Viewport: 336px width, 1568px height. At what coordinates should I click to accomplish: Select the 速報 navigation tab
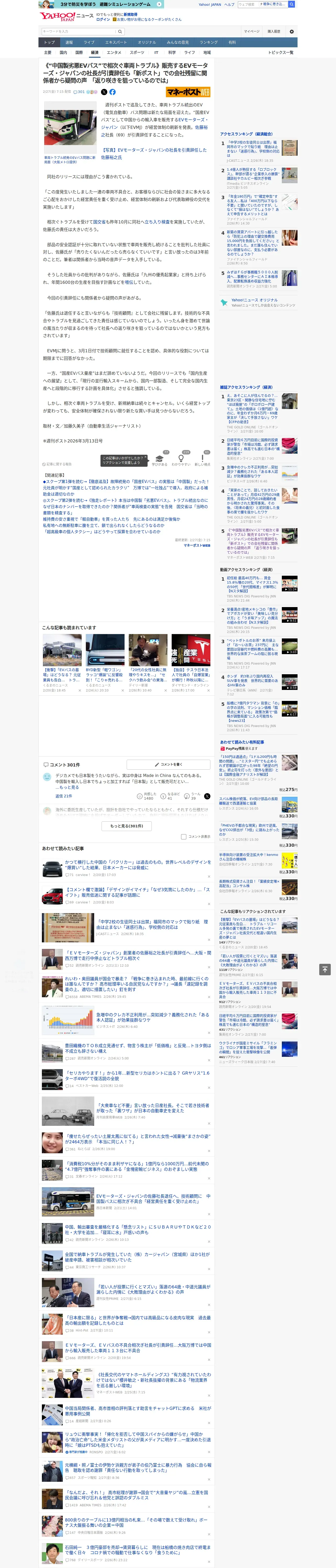(69, 43)
